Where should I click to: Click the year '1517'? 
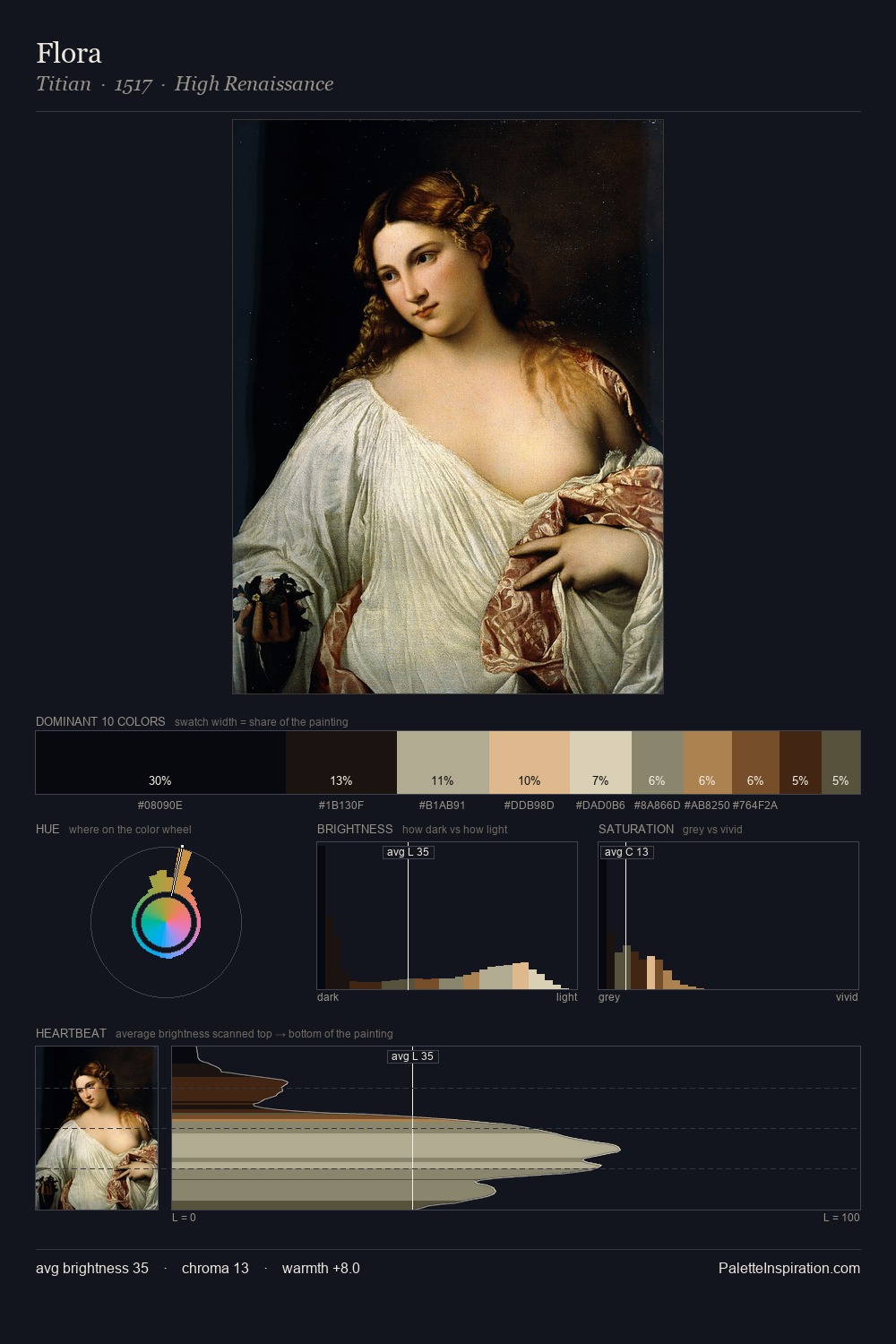[133, 85]
